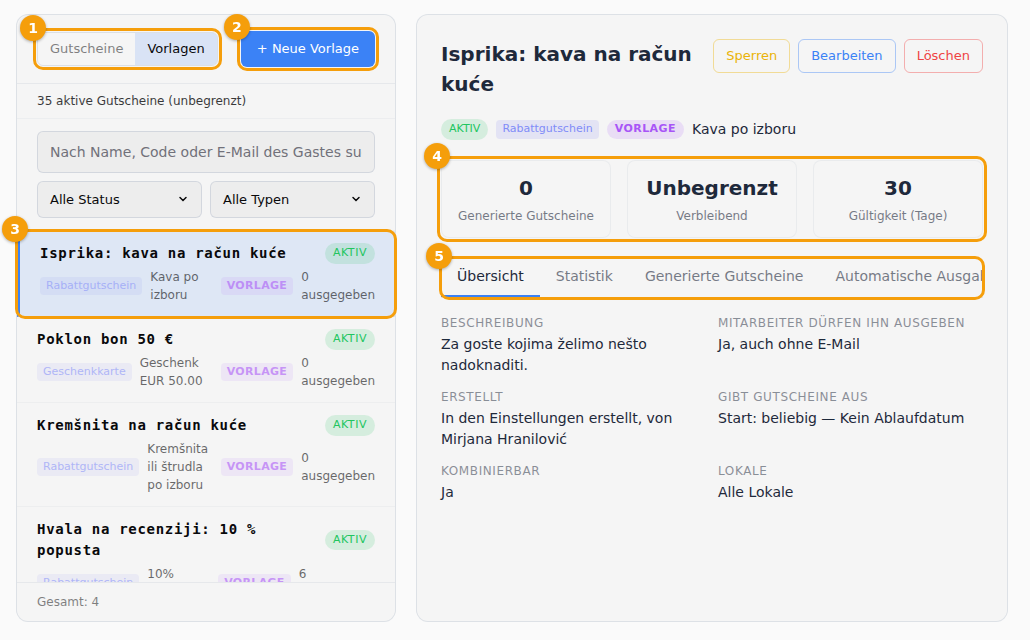Image resolution: width=1030 pixels, height=640 pixels.
Task: Click the Löschen button
Action: coord(943,56)
